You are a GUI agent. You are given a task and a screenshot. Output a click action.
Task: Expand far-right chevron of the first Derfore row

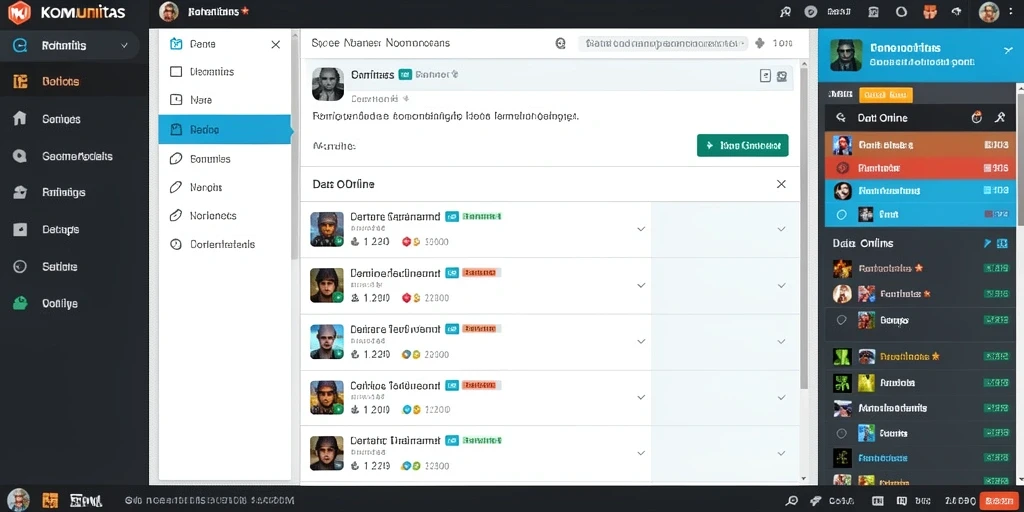(x=782, y=229)
